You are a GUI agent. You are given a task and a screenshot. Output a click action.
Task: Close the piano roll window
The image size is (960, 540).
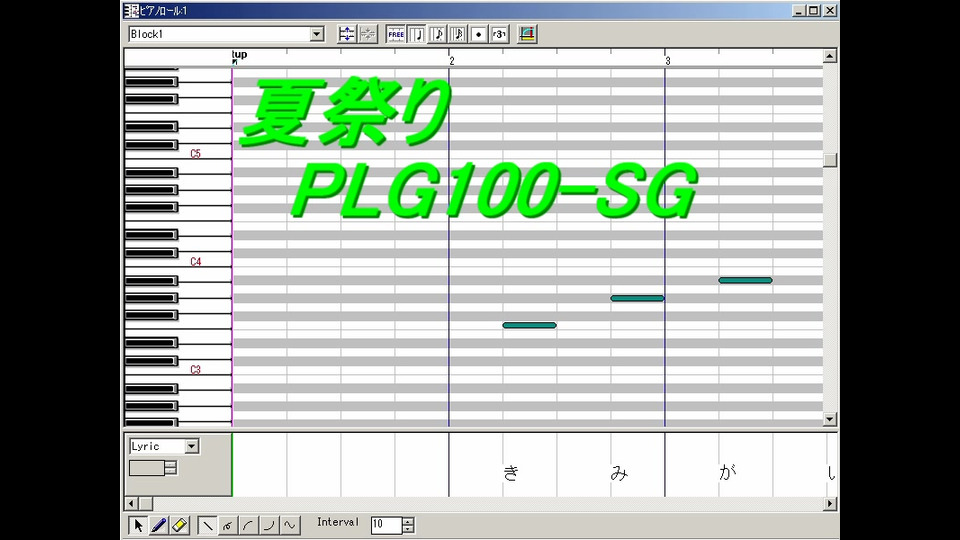point(830,10)
